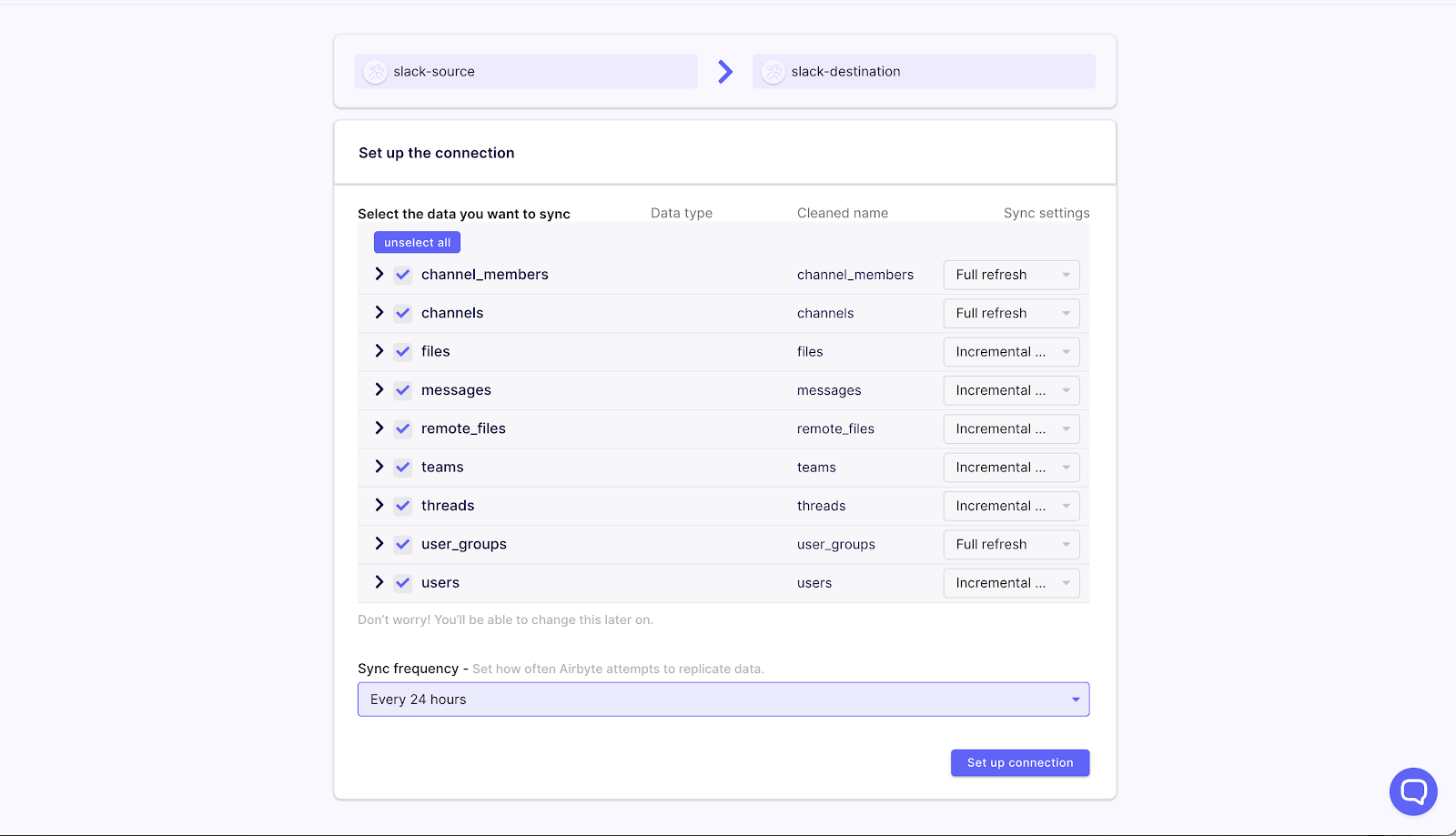Open the Full refresh dropdown for channel_members
Screen dimensions: 1456x836
click(1010, 274)
